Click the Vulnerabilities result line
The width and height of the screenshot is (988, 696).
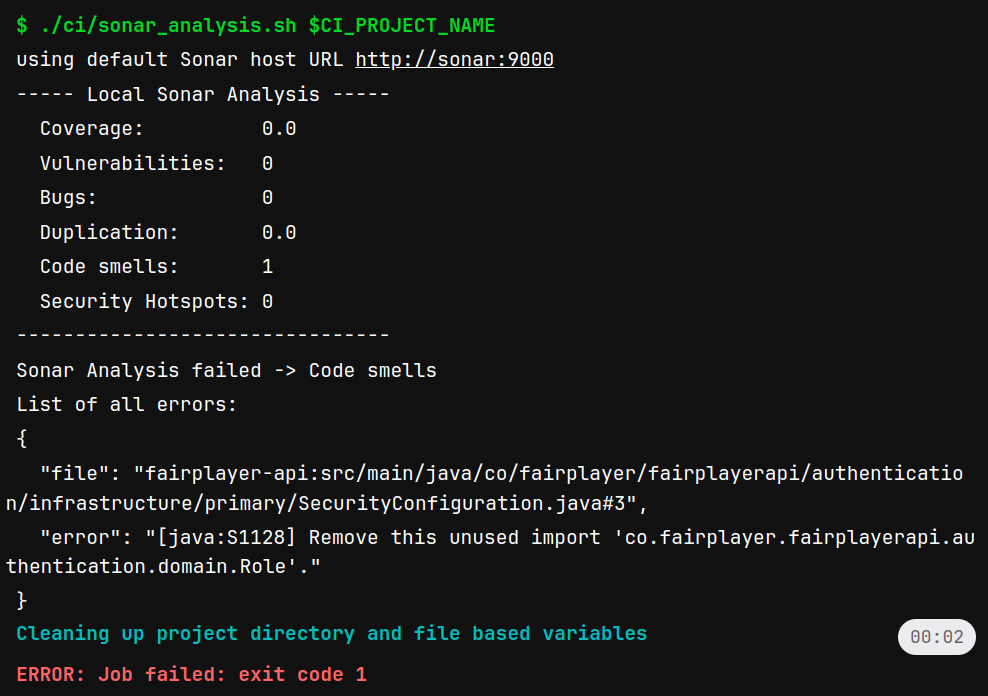[155, 163]
